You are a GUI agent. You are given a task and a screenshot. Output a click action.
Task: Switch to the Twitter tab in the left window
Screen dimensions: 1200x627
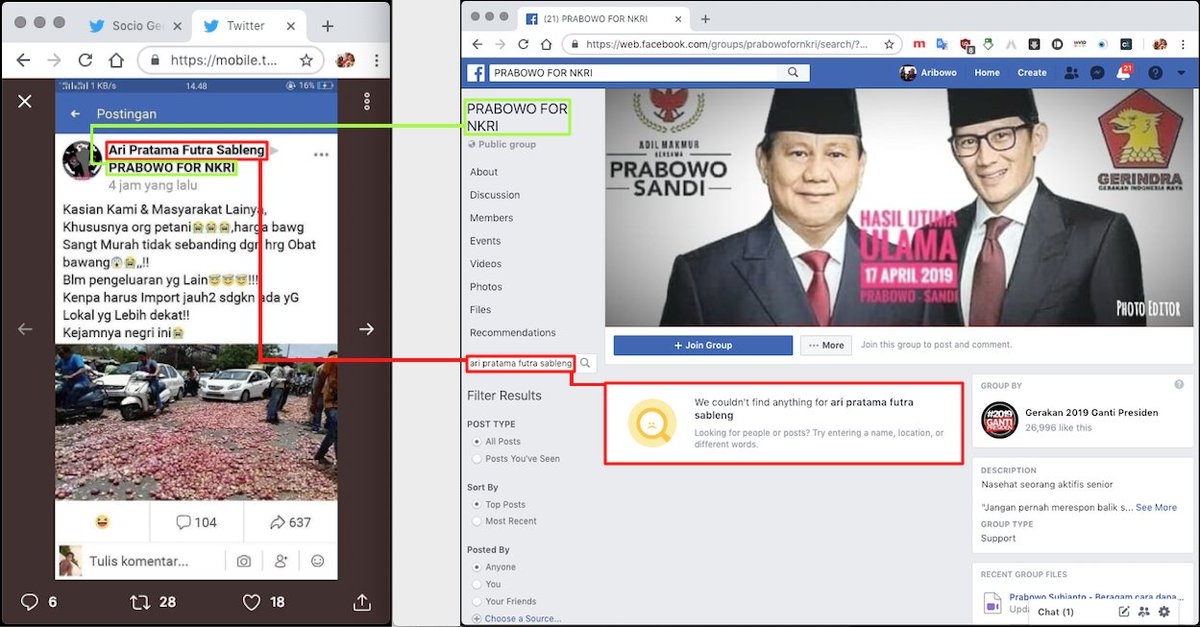click(x=247, y=25)
